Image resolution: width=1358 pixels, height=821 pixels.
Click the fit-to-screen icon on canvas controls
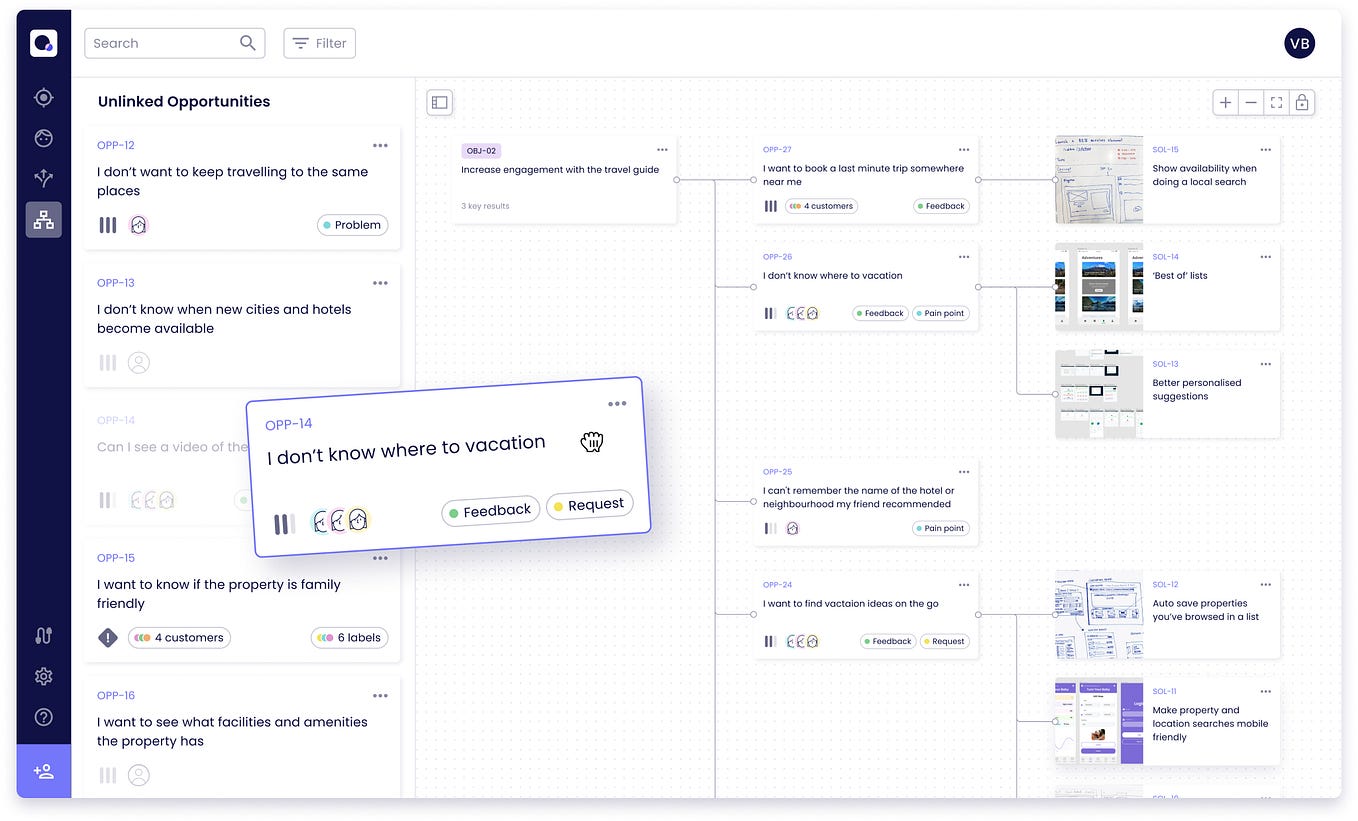click(x=1276, y=102)
